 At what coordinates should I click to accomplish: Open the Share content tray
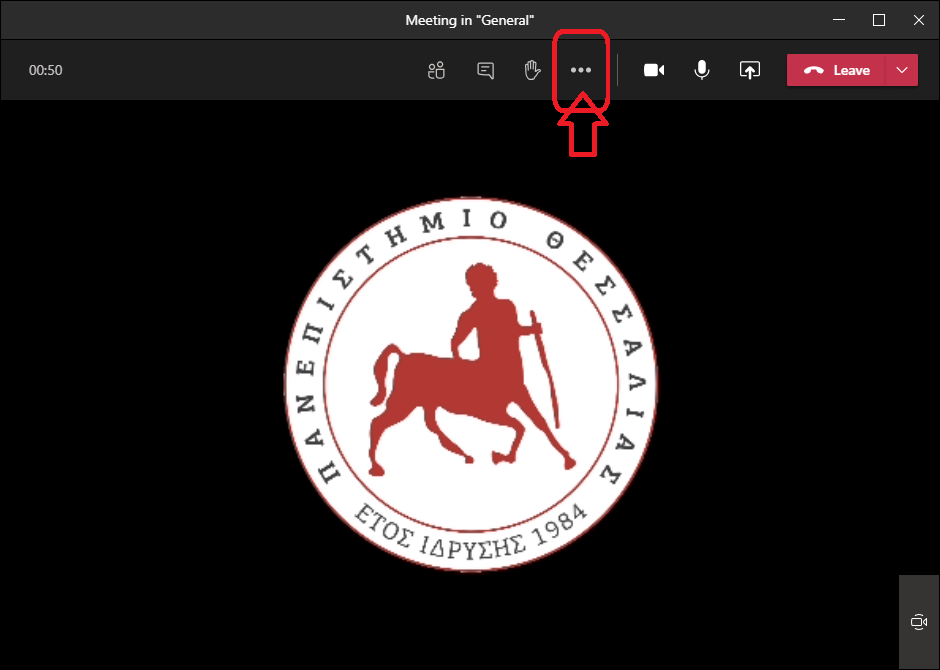coord(750,70)
